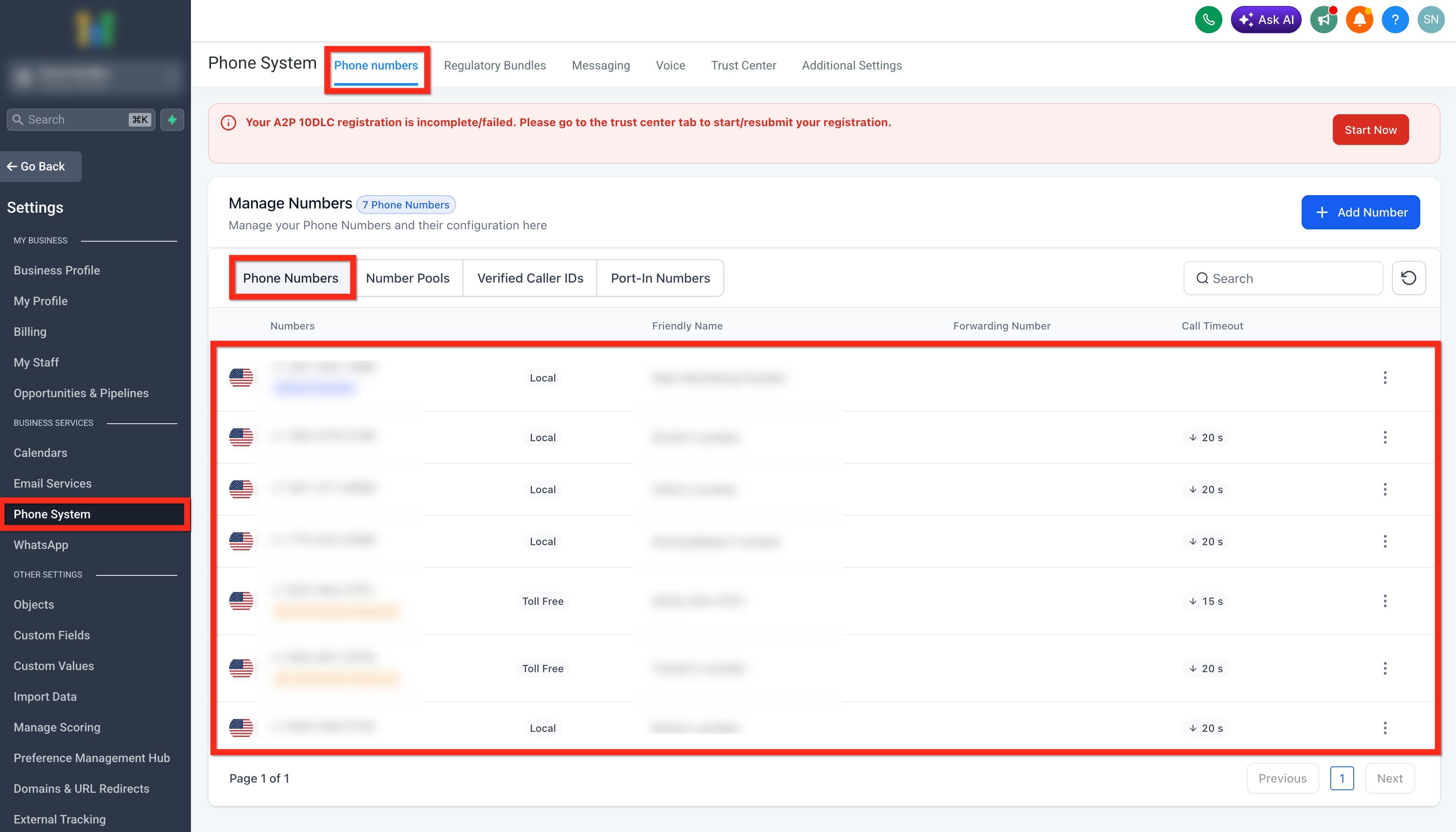Open Domains & URL Redirects

pos(82,789)
